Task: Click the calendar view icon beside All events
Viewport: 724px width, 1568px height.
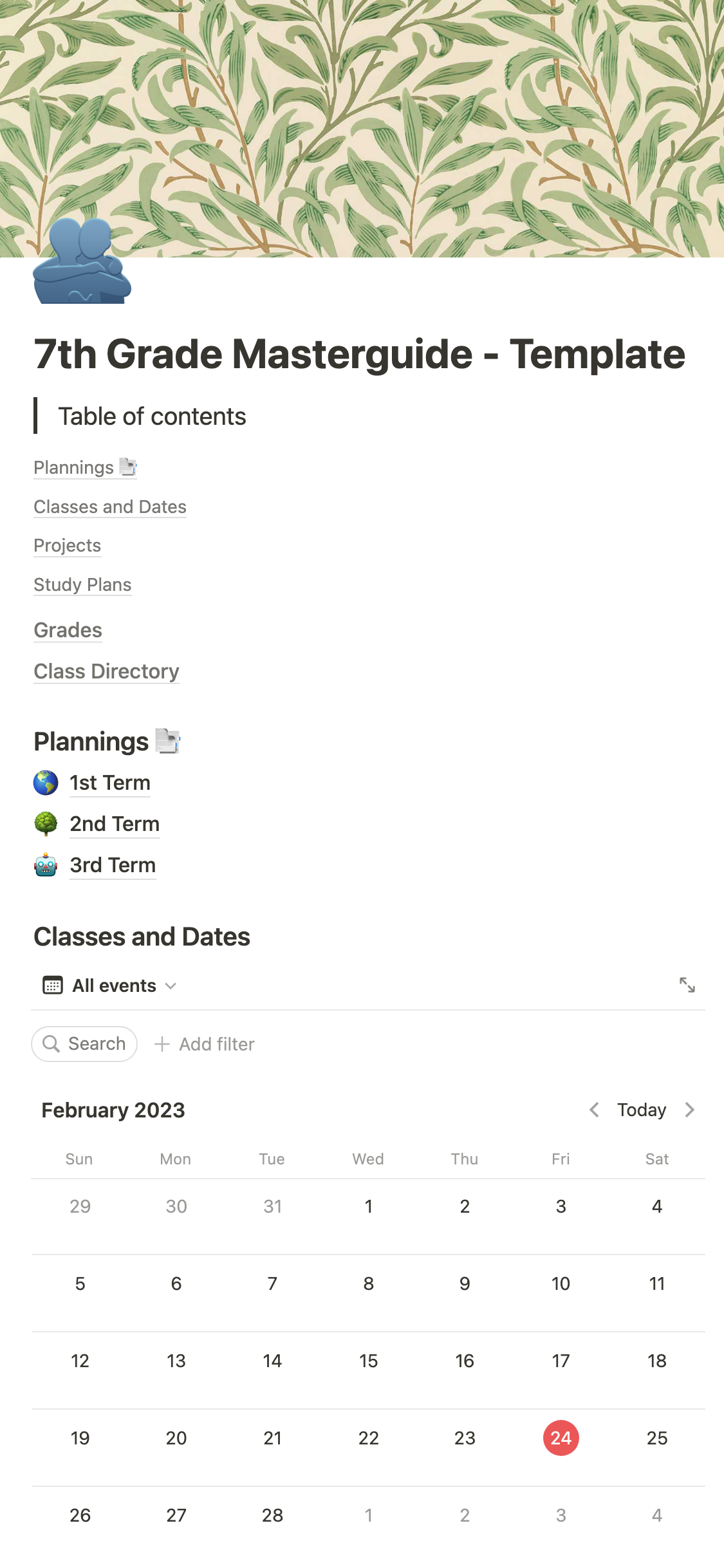Action: click(52, 985)
